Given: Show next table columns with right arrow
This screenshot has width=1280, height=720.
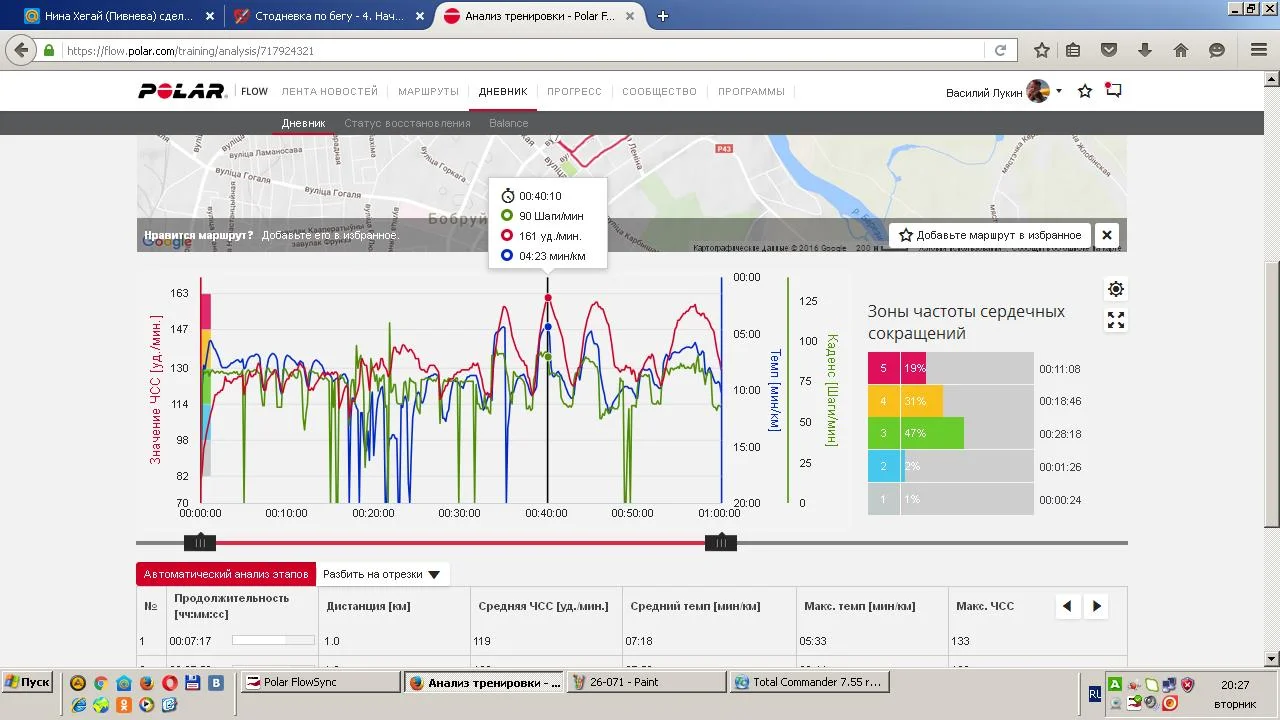Looking at the screenshot, I should point(1097,606).
